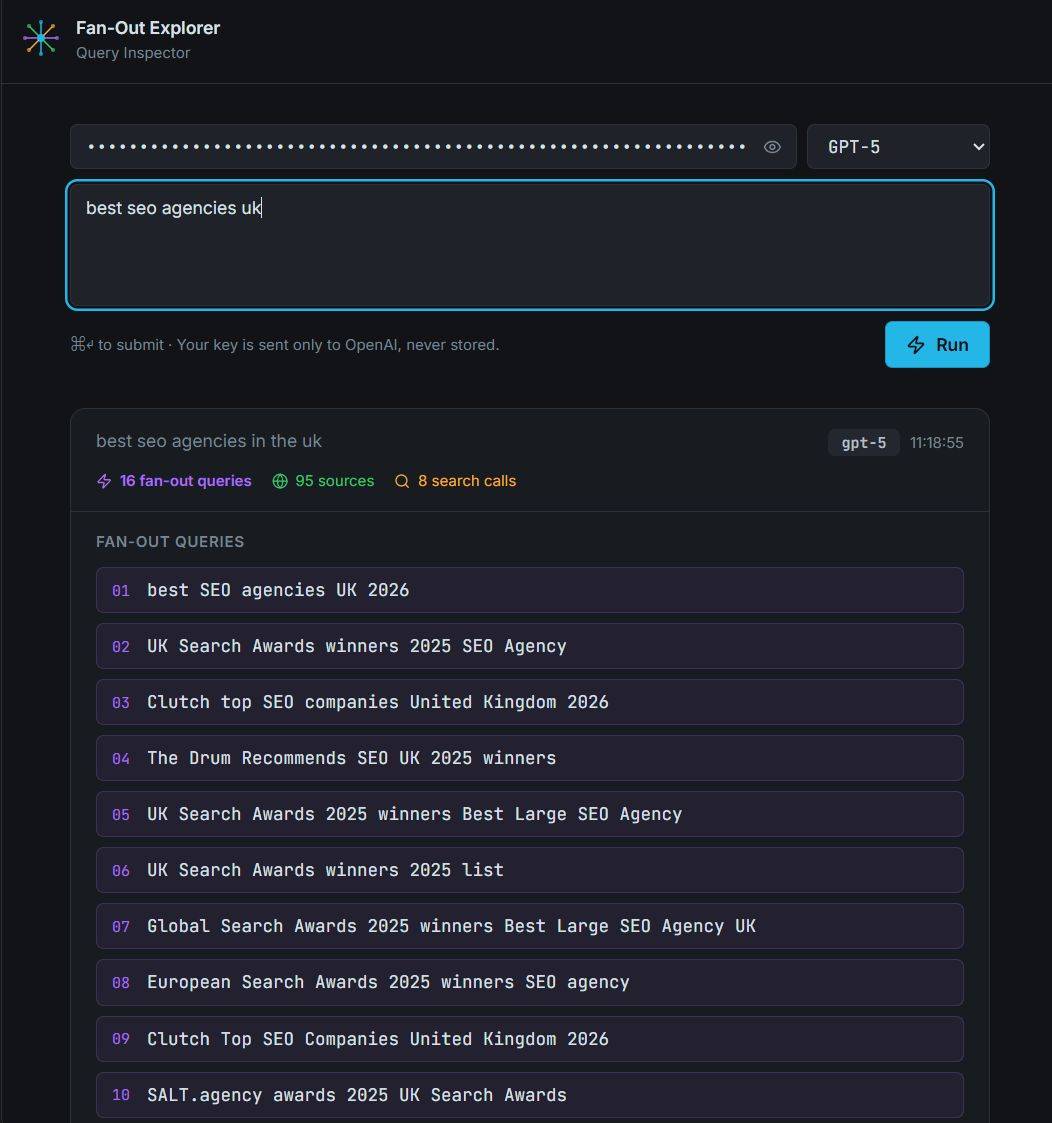Select query 04 The Drum Recommends row
Screen dimensions: 1052x1123
coord(529,758)
